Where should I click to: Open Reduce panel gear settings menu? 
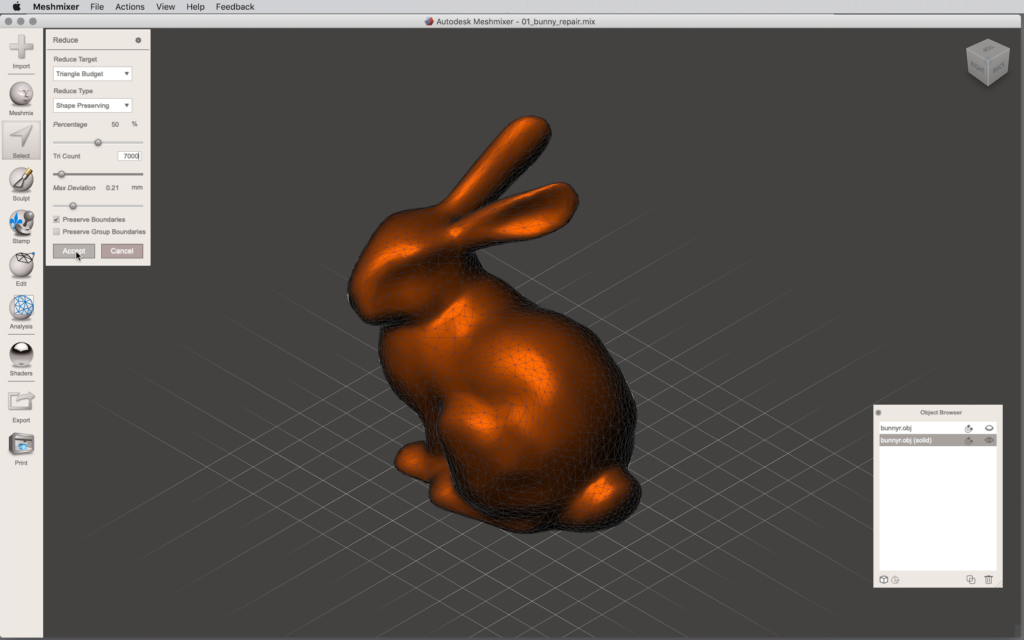139,40
